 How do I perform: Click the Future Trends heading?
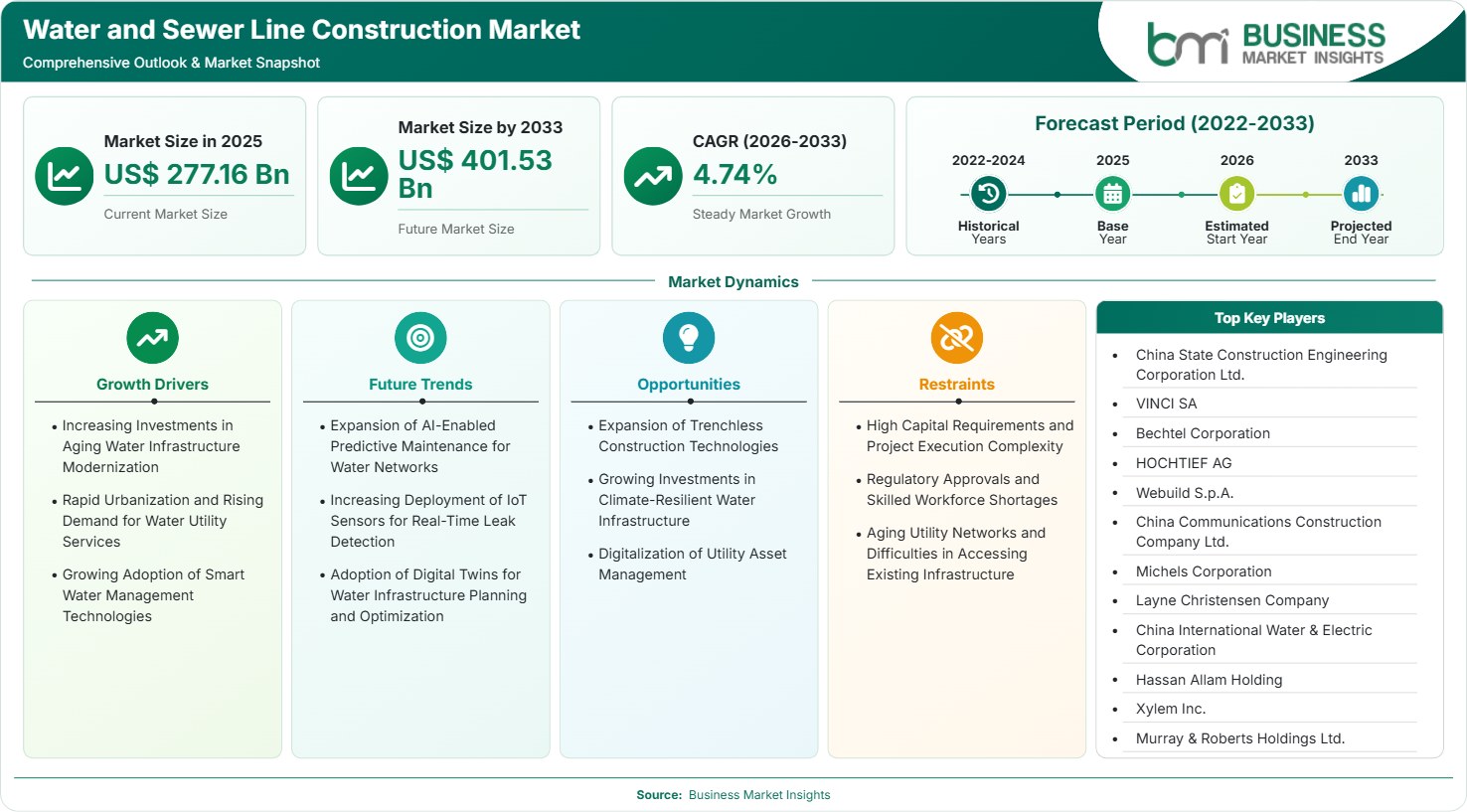pos(420,384)
